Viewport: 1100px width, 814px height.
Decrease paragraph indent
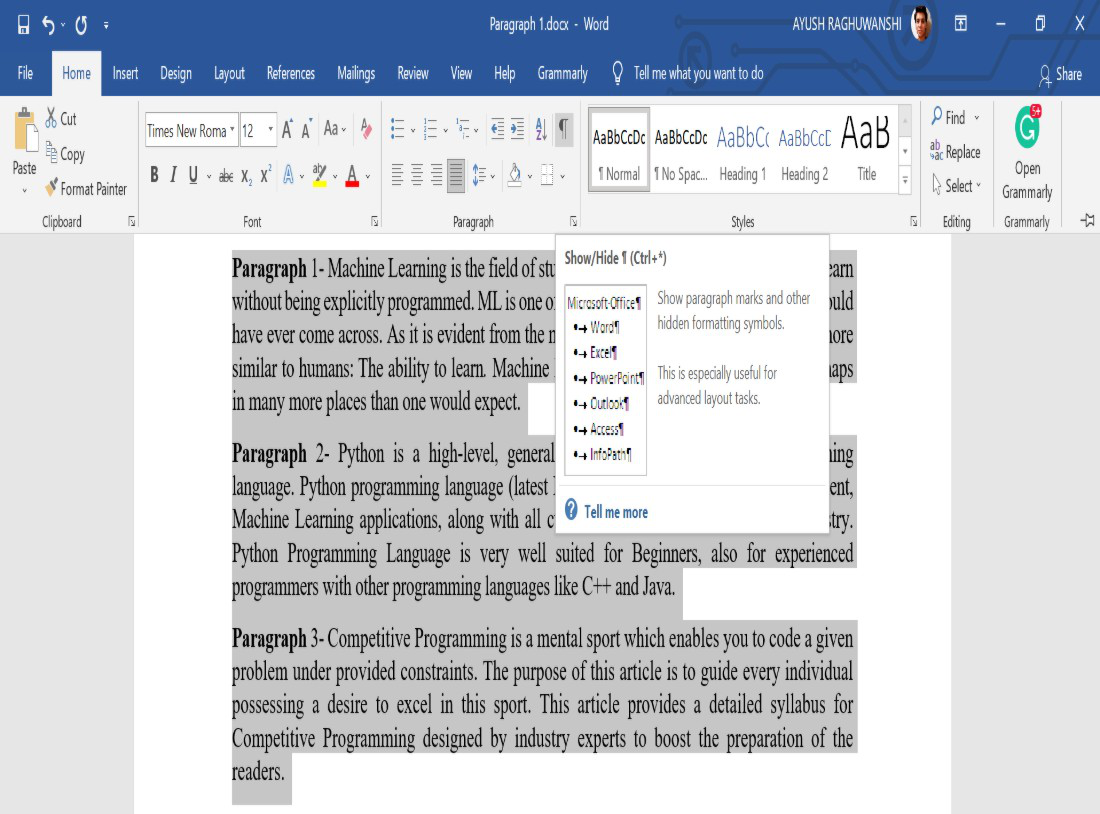[x=497, y=129]
